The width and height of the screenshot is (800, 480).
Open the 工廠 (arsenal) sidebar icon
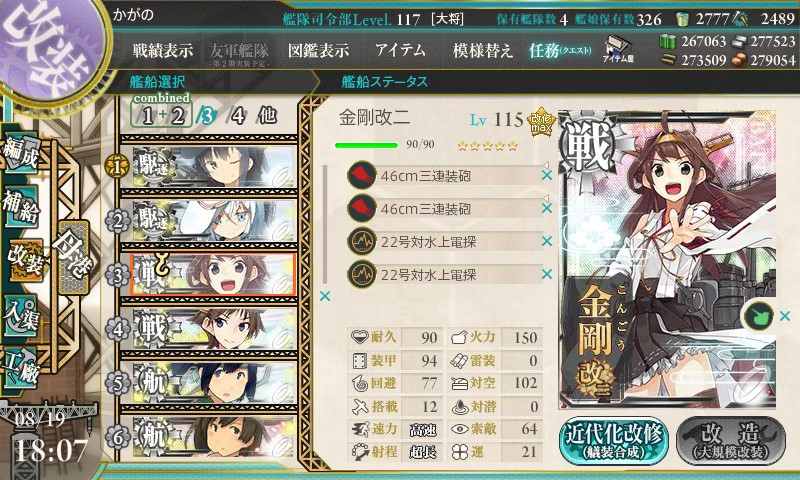[21, 368]
